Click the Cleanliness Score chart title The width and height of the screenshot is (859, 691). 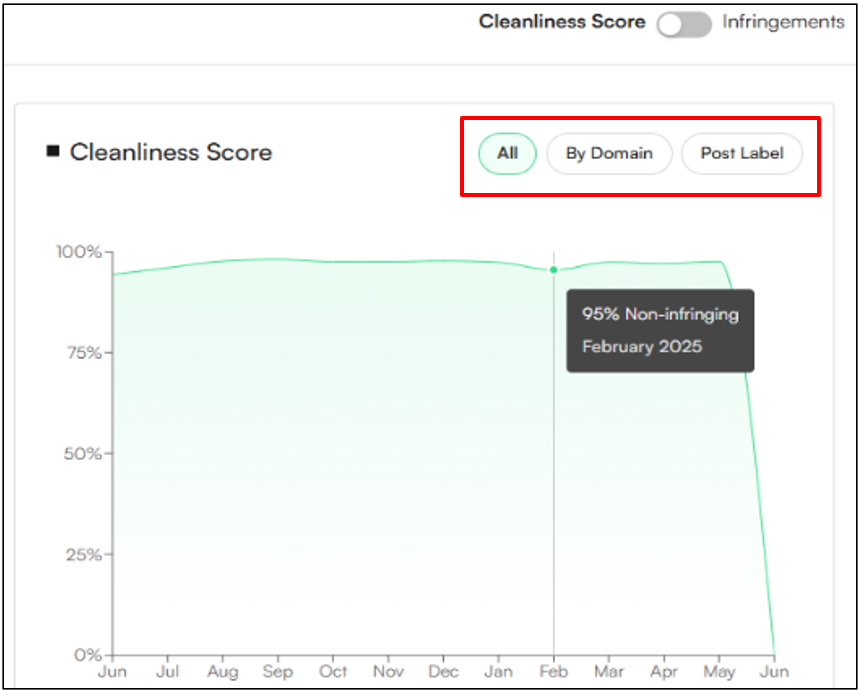[171, 152]
